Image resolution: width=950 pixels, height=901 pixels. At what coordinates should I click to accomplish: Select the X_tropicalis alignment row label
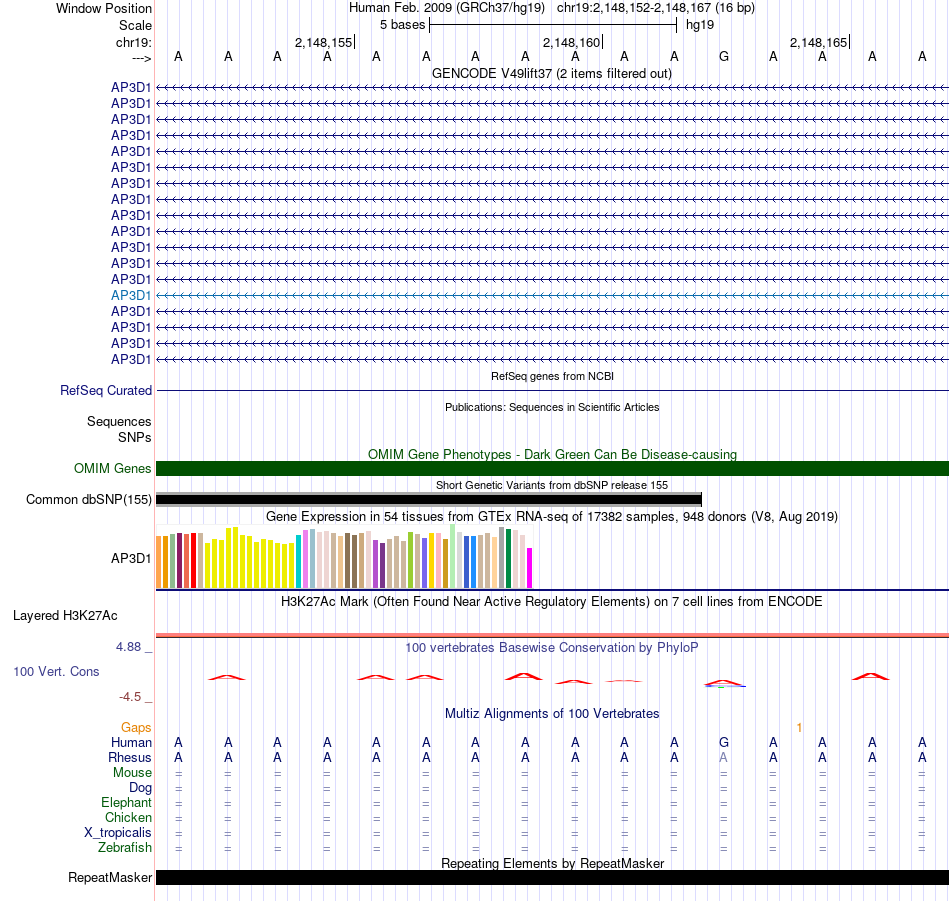pos(118,833)
